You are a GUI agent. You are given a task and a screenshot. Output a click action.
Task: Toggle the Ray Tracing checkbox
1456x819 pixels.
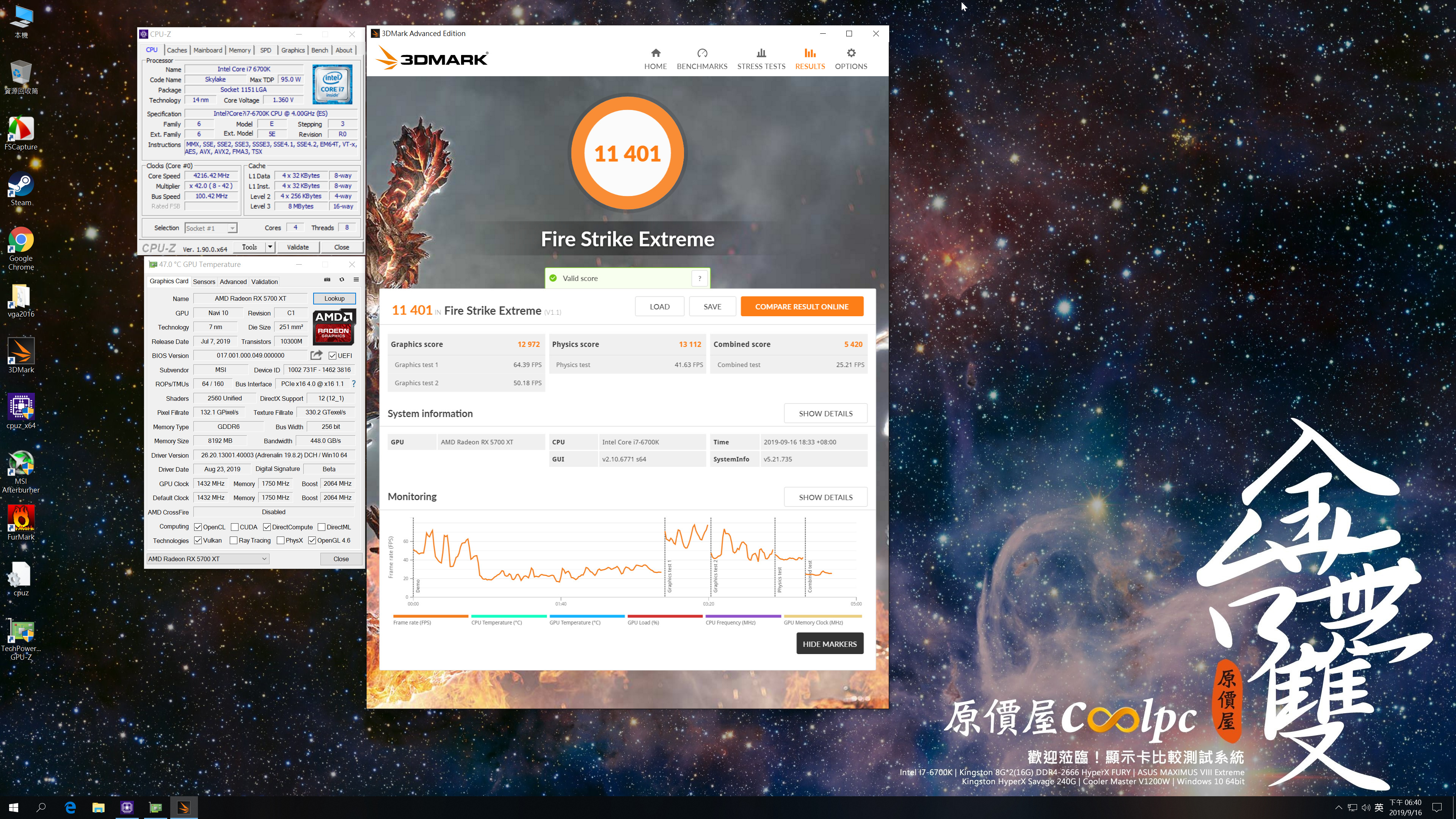click(x=234, y=540)
